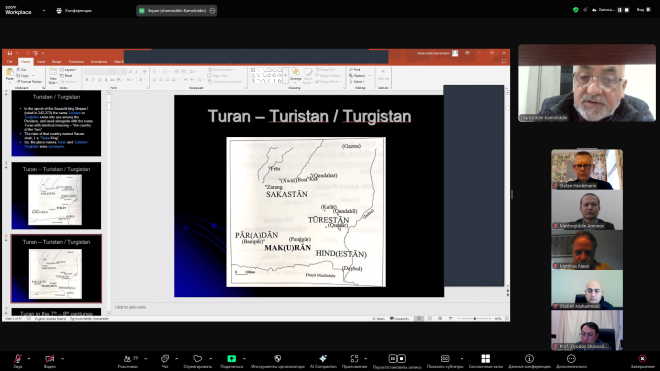Image resolution: width=660 pixels, height=371 pixels.
Task: Open the Chat panel
Action: coord(165,359)
